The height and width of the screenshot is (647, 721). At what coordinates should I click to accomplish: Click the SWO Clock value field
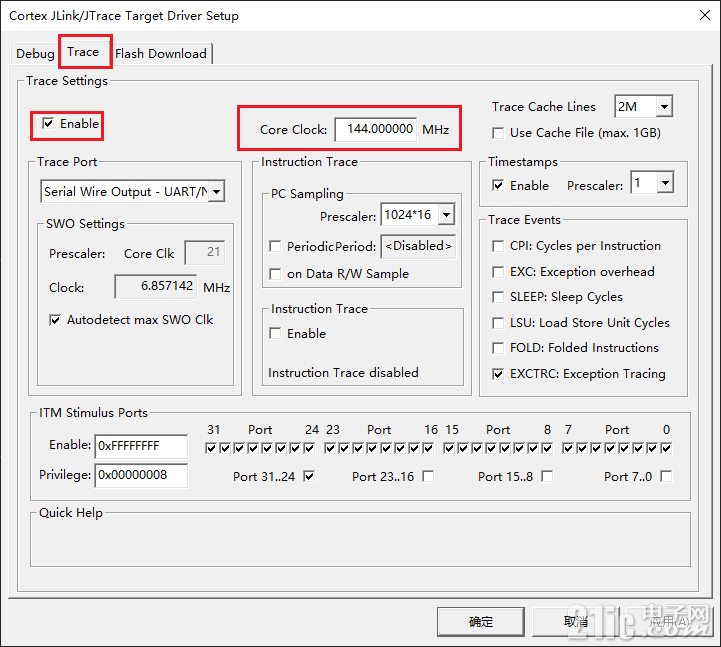point(156,286)
